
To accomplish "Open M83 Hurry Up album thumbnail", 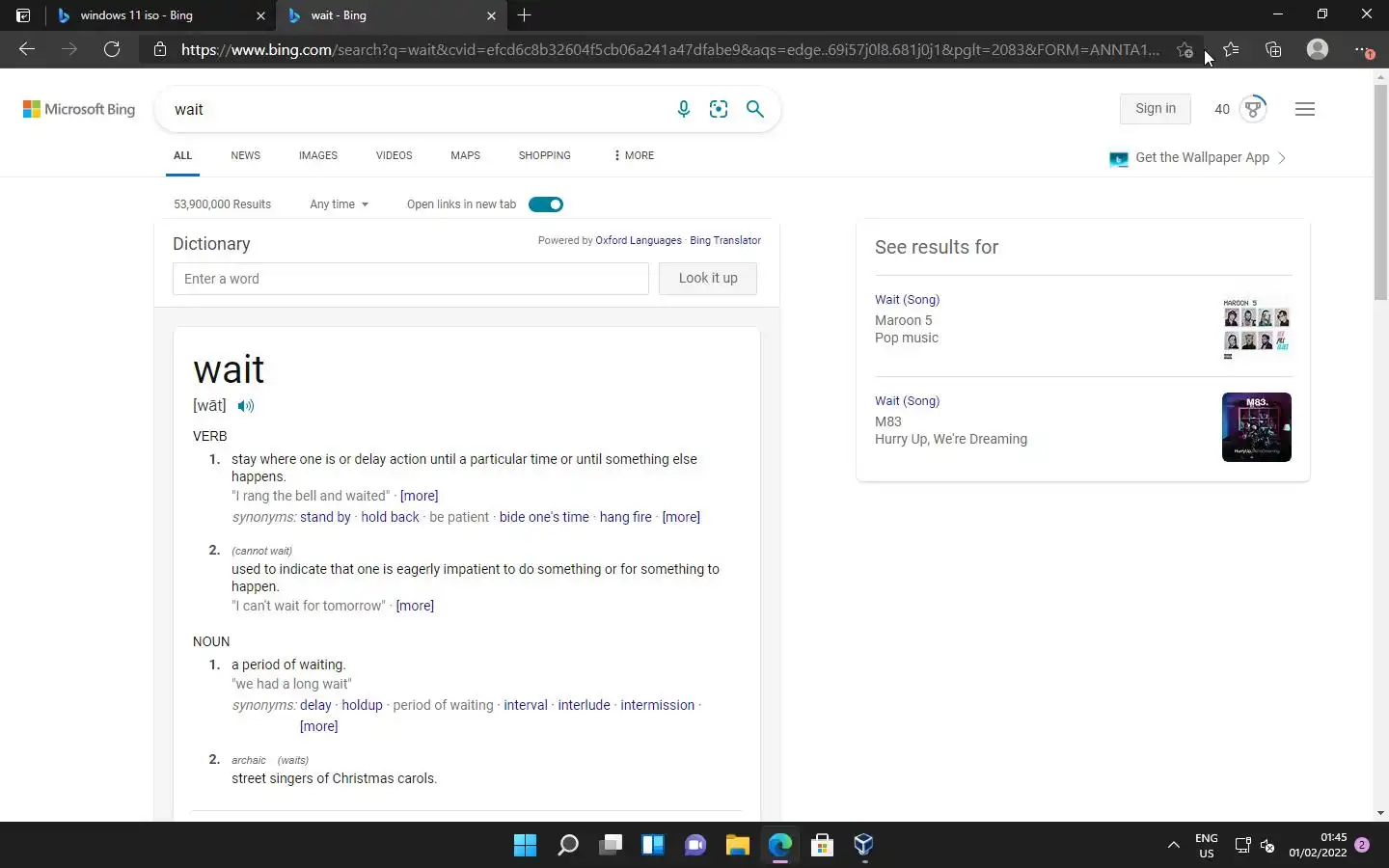I will pyautogui.click(x=1257, y=427).
